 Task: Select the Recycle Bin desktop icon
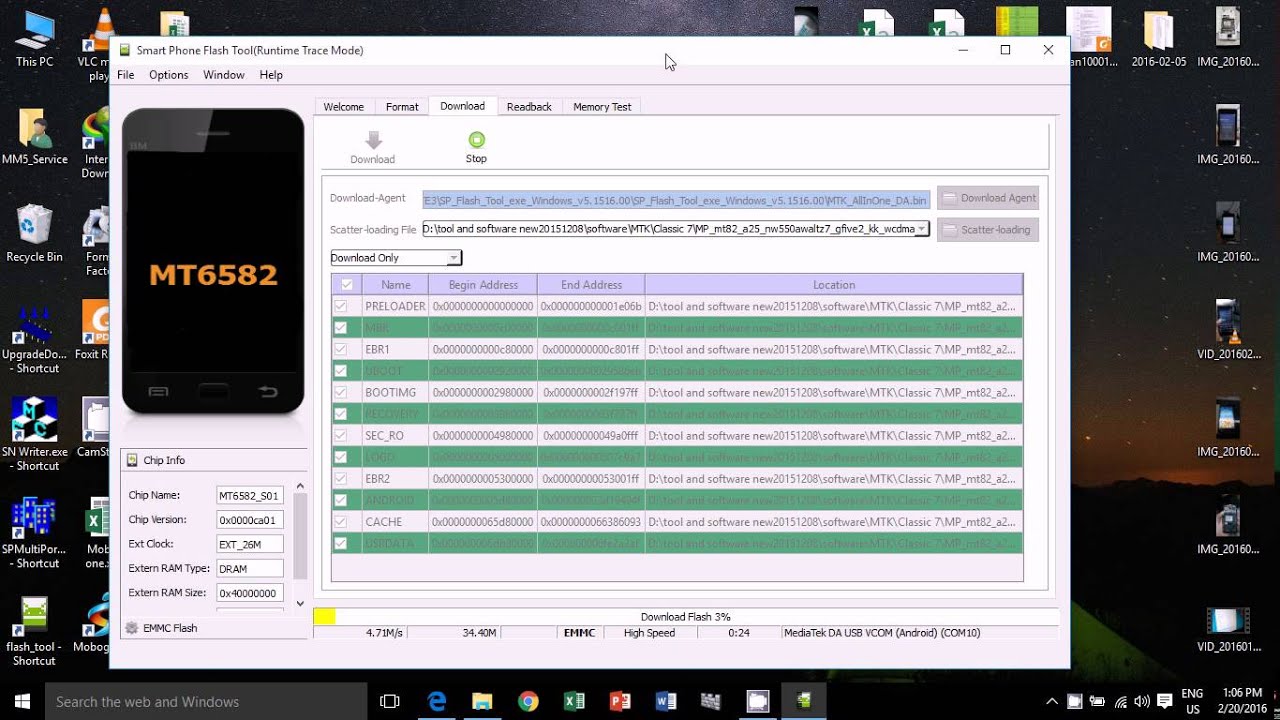[34, 235]
